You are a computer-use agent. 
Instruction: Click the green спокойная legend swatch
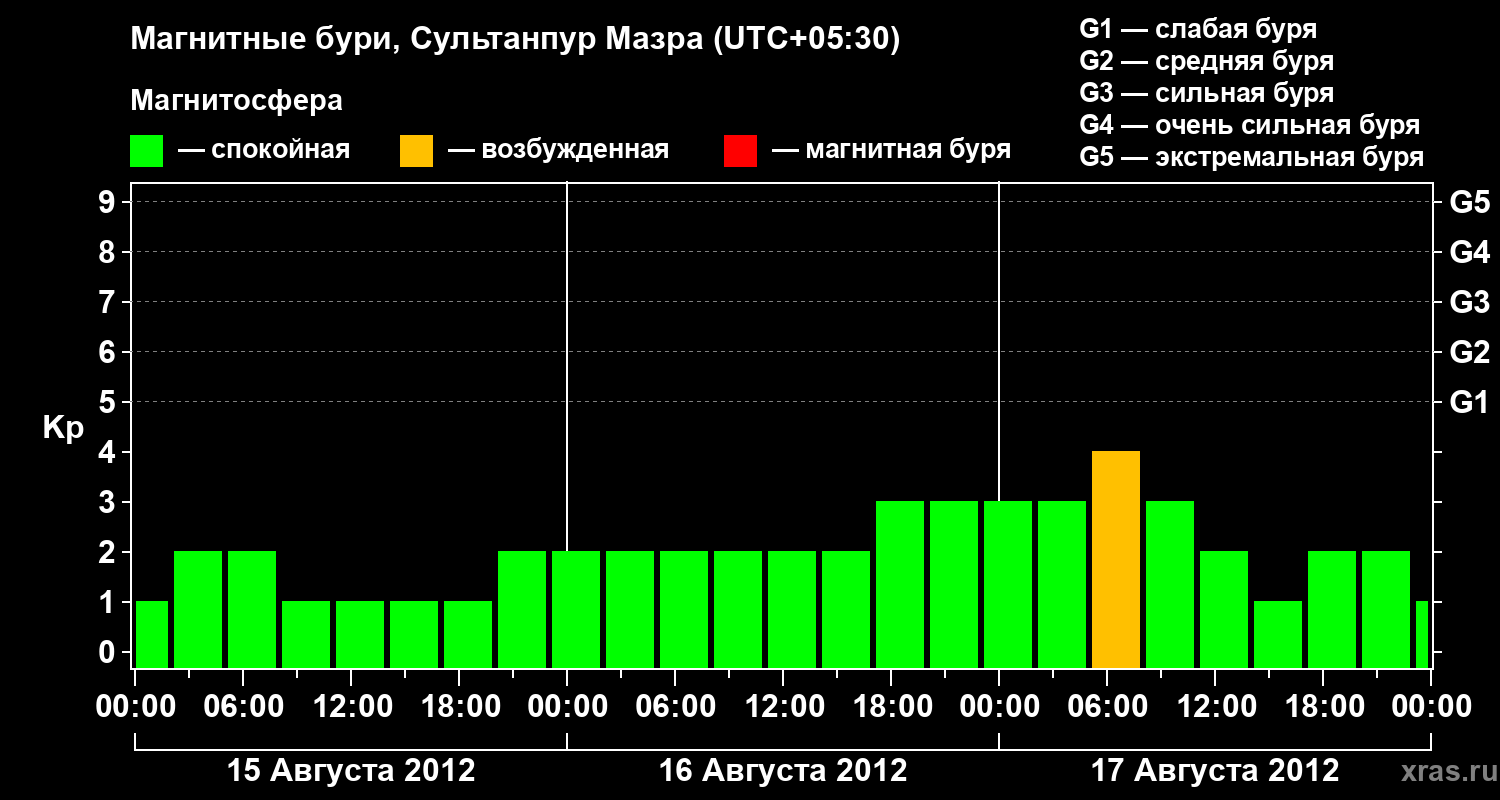click(147, 151)
